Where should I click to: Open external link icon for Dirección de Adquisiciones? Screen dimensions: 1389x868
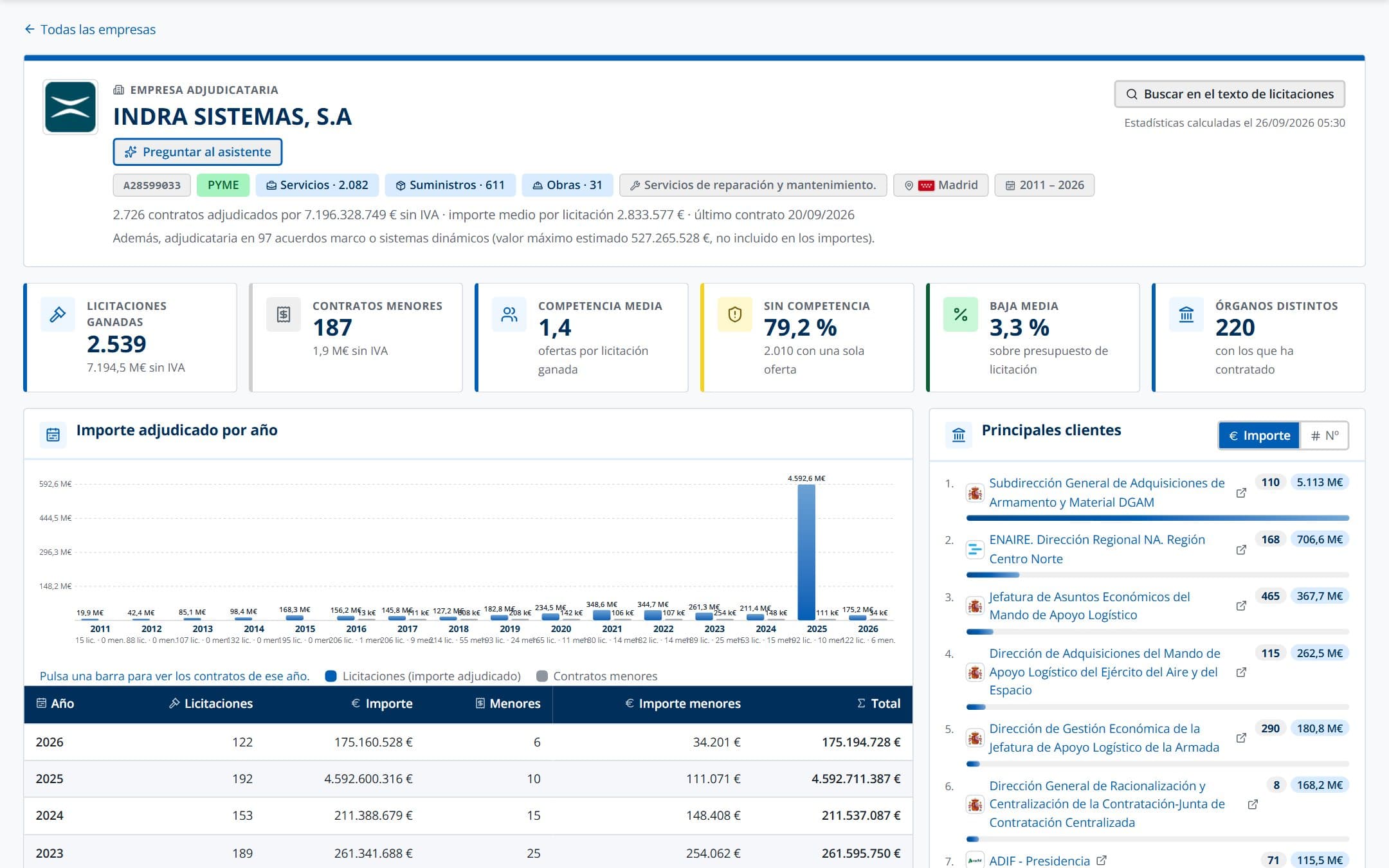point(1241,672)
